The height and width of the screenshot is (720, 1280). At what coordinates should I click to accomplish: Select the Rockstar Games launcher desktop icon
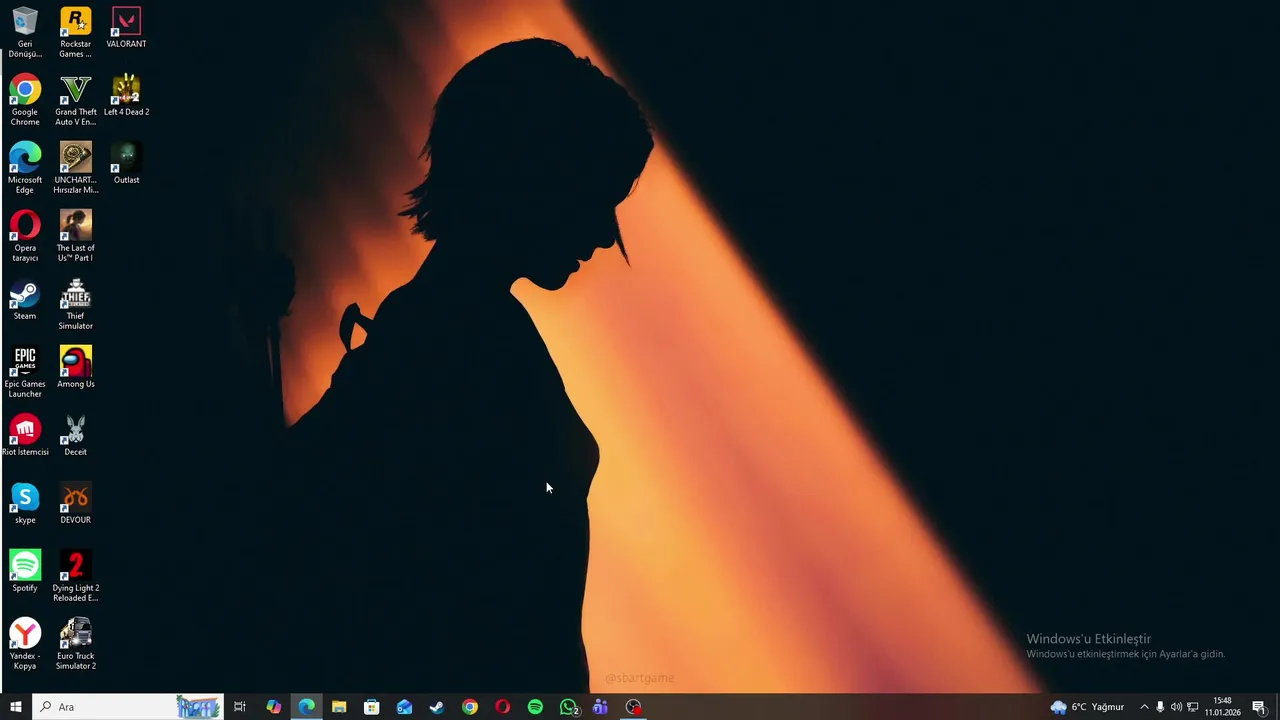[x=76, y=32]
